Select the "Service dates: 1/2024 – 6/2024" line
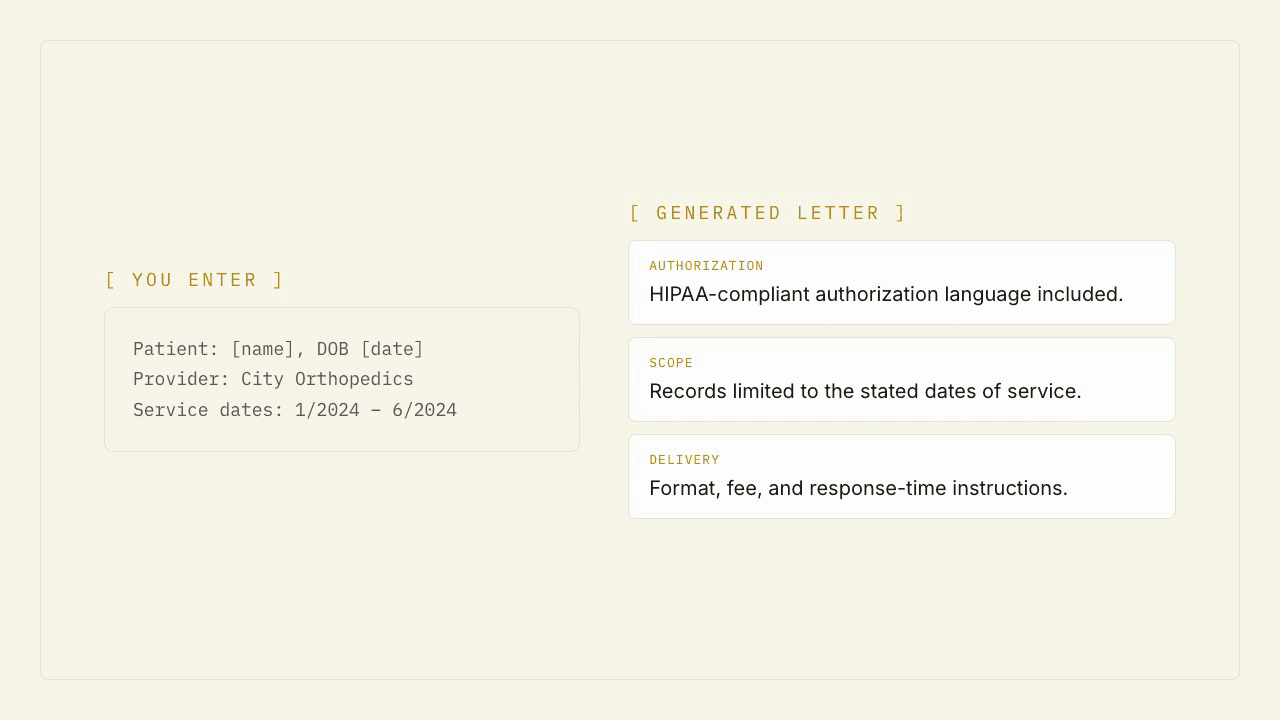Image resolution: width=1280 pixels, height=720 pixels. pos(295,410)
